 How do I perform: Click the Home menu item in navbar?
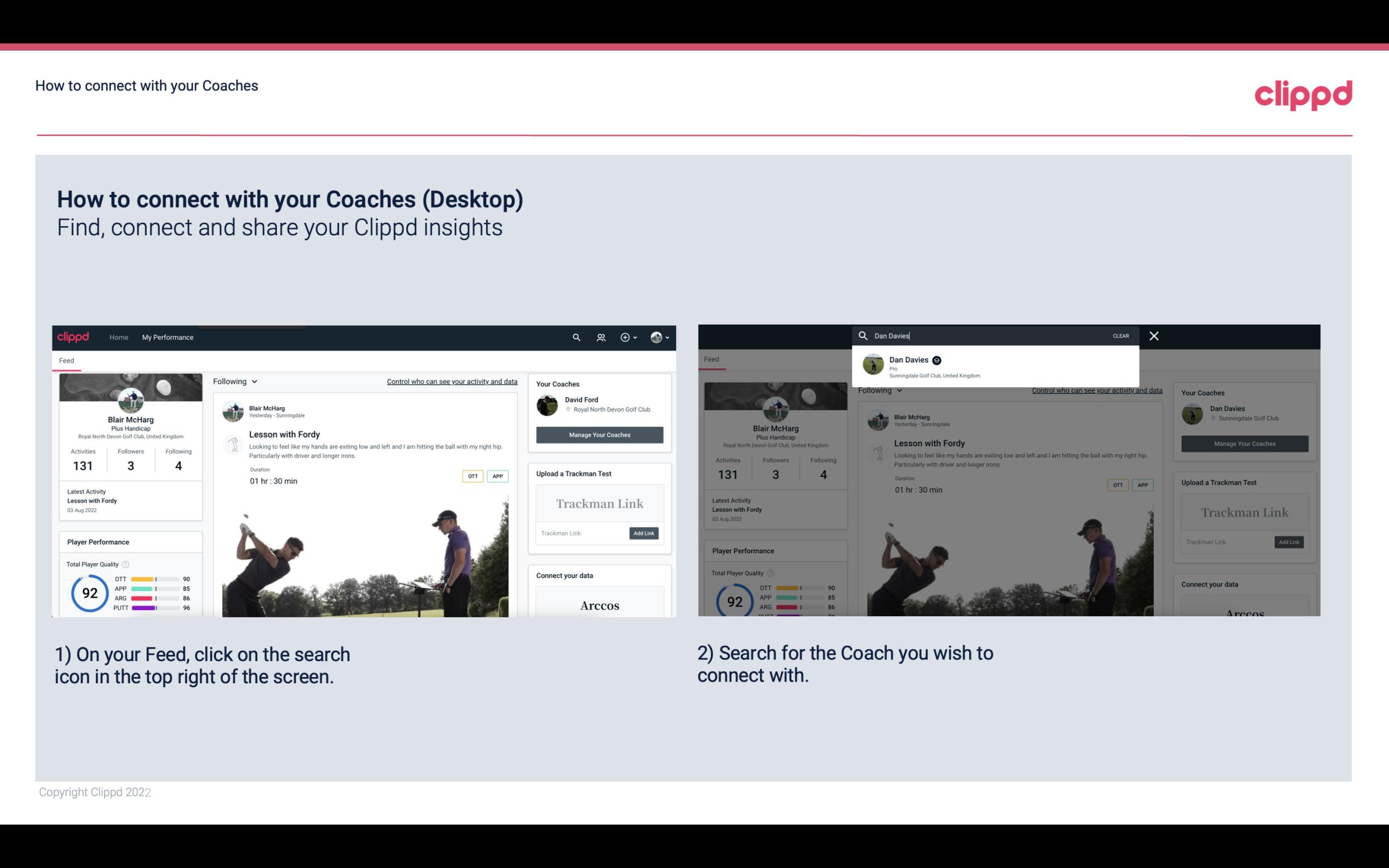(x=118, y=337)
